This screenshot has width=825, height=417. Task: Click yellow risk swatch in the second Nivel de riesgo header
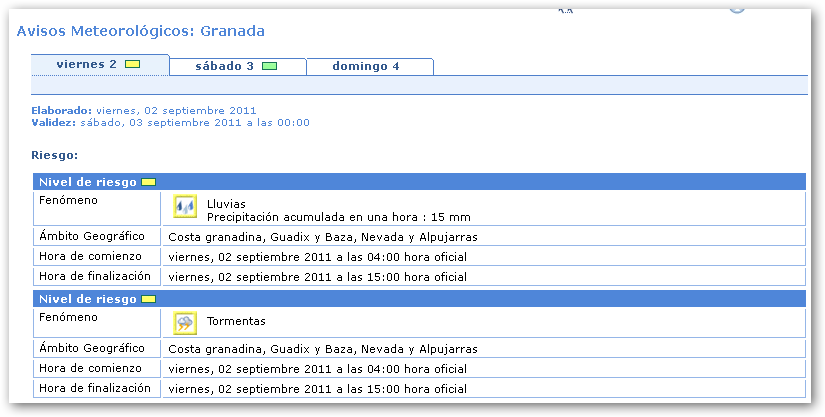(149, 299)
